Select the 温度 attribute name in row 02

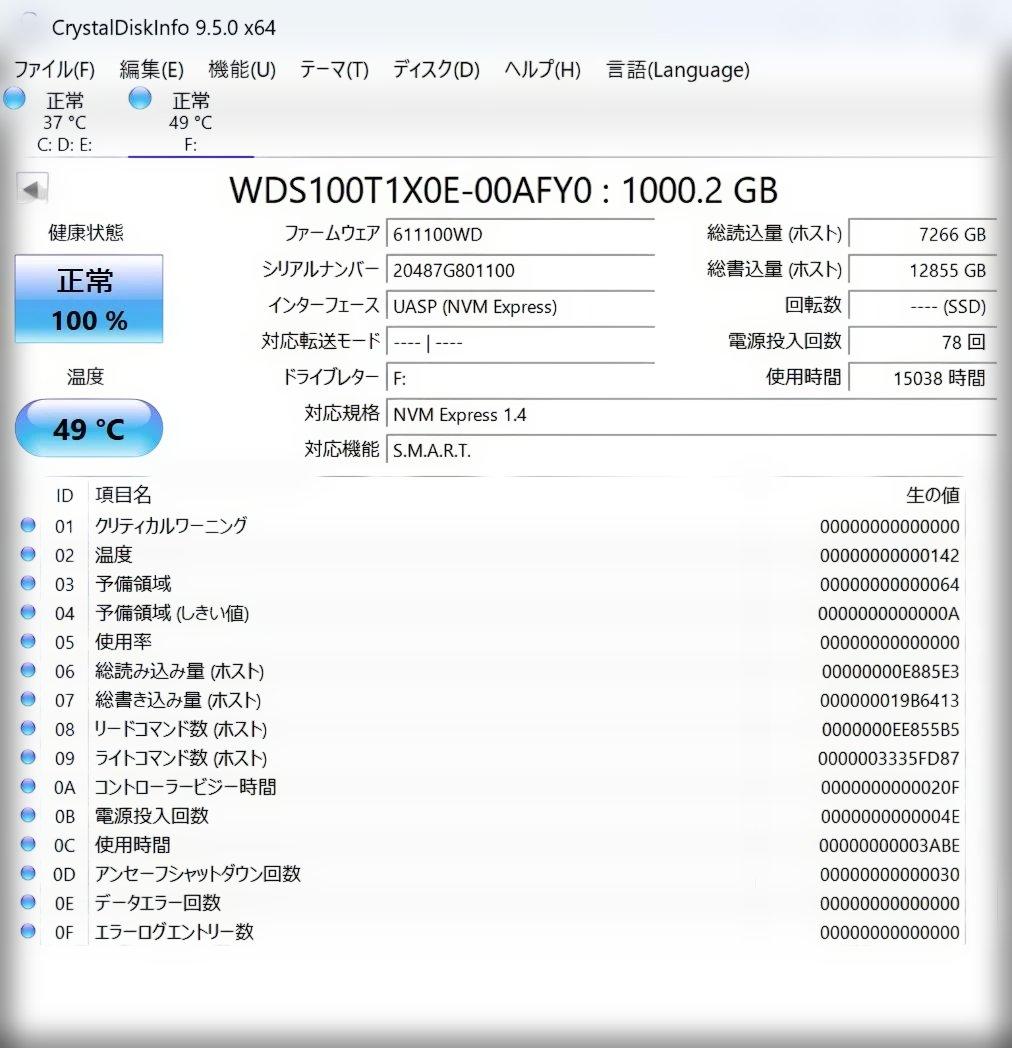[114, 555]
